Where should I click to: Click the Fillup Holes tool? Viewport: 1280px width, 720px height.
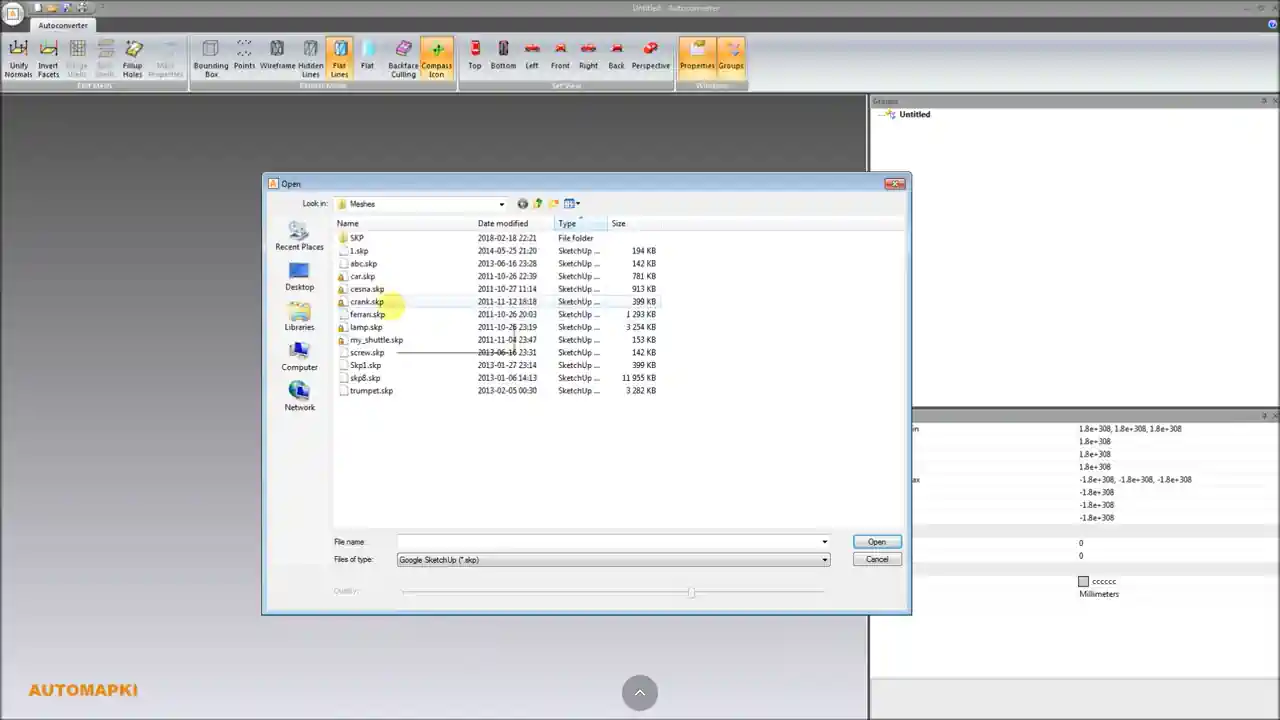tap(133, 55)
